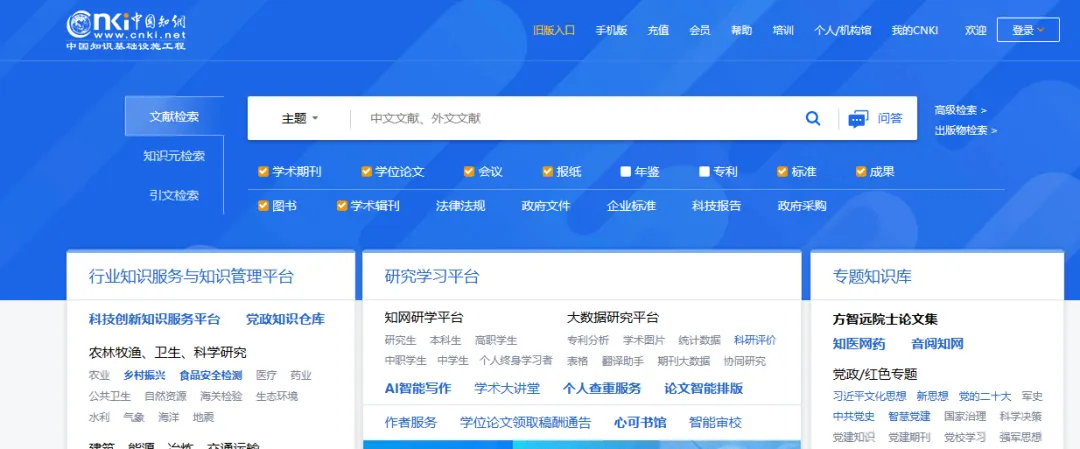Click the magnifier search icon

(813, 118)
